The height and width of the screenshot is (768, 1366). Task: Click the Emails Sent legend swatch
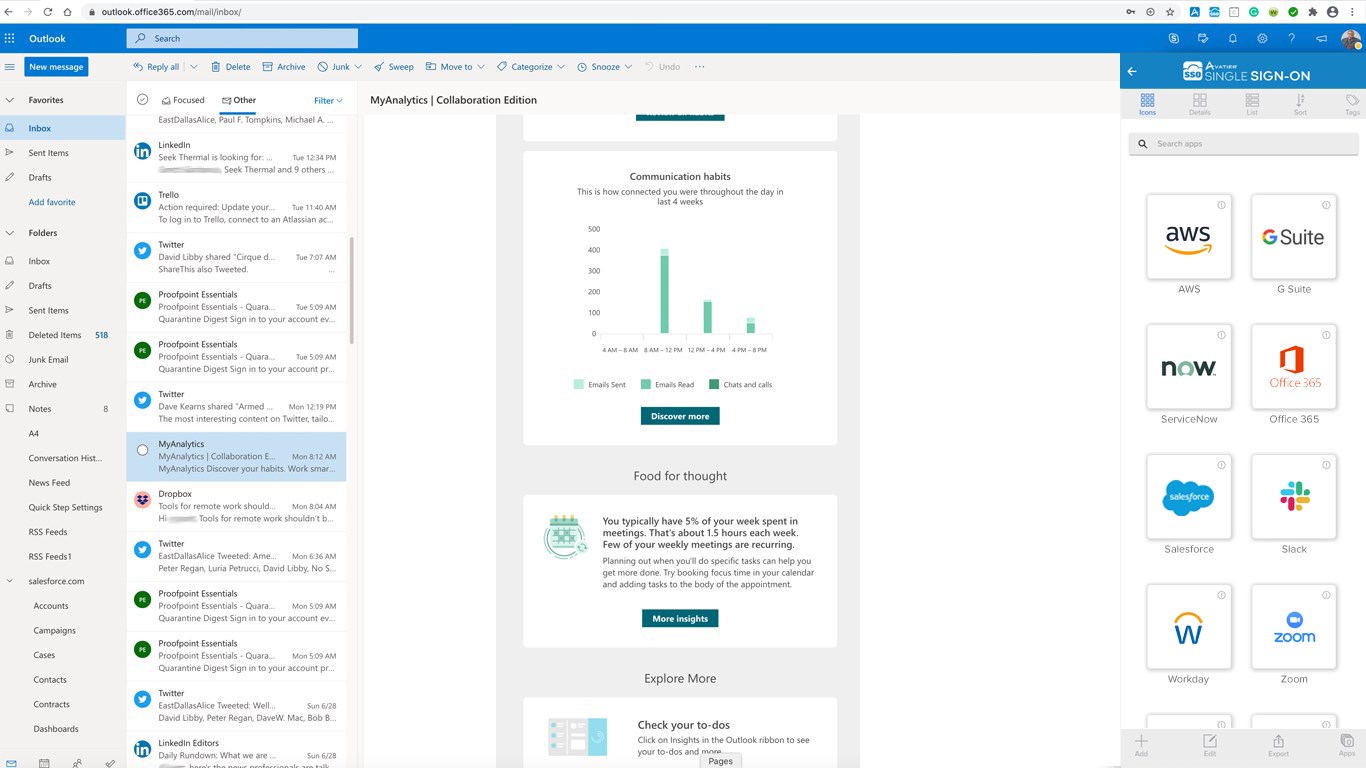tap(578, 384)
